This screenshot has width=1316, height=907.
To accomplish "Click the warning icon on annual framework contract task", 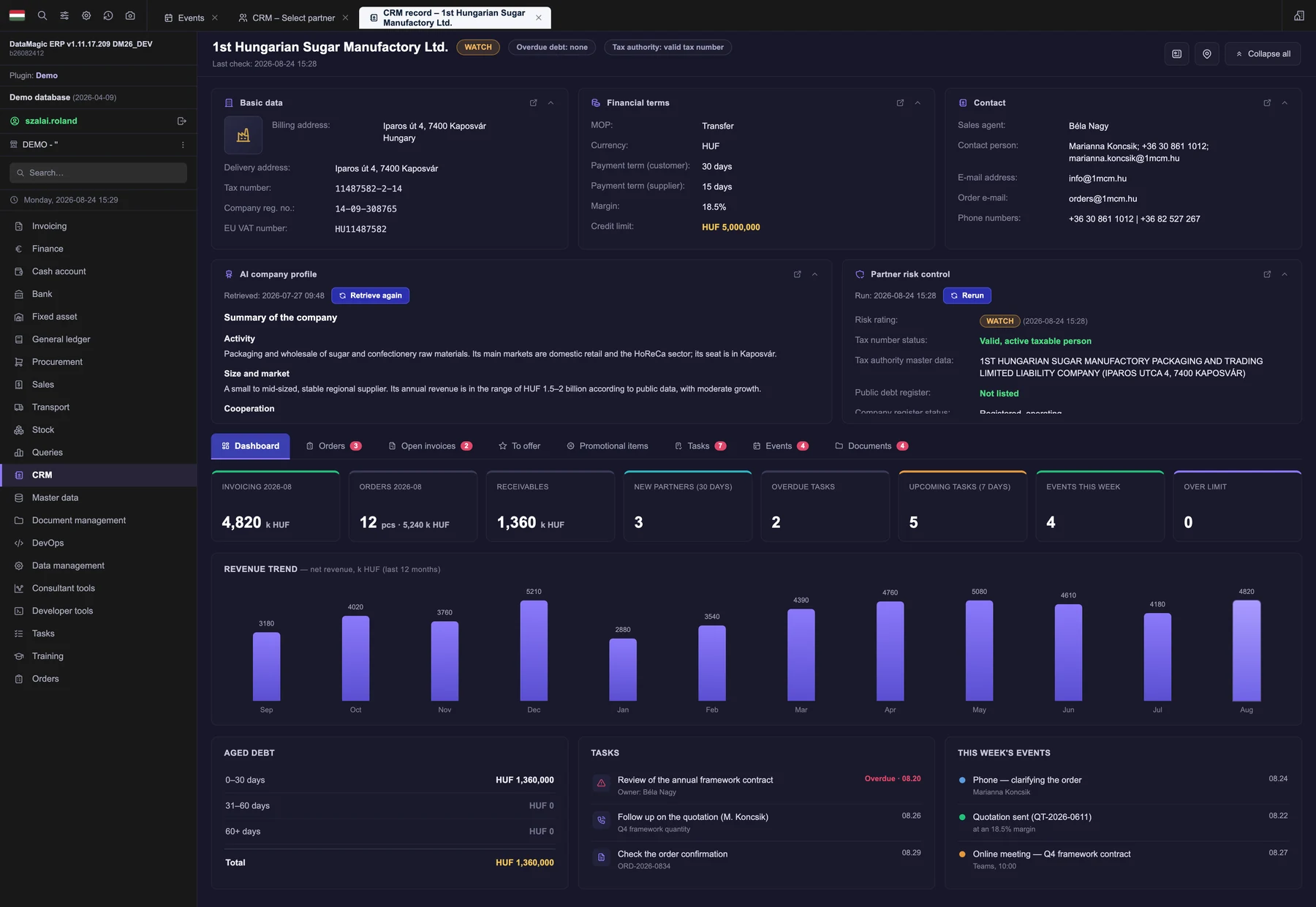I will point(601,783).
